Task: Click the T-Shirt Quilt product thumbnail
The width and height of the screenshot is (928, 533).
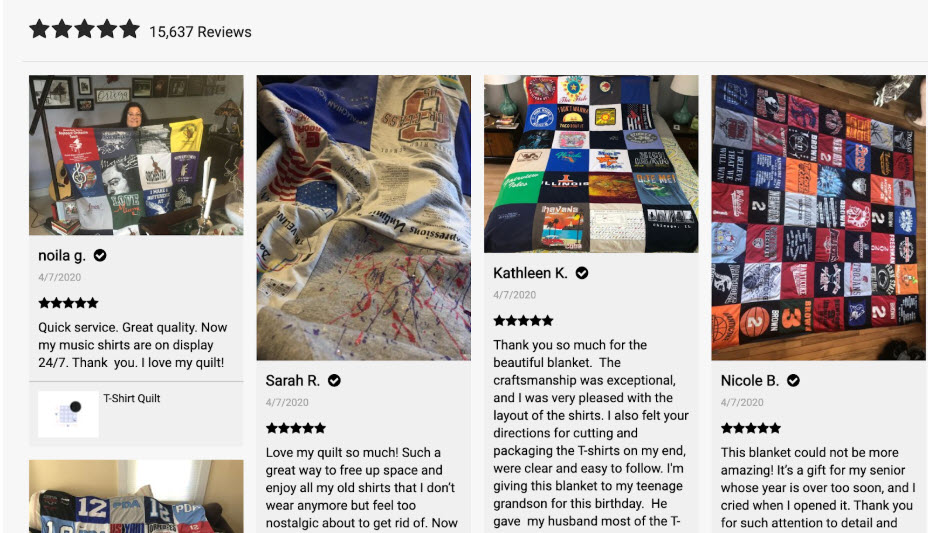Action: pyautogui.click(x=68, y=414)
